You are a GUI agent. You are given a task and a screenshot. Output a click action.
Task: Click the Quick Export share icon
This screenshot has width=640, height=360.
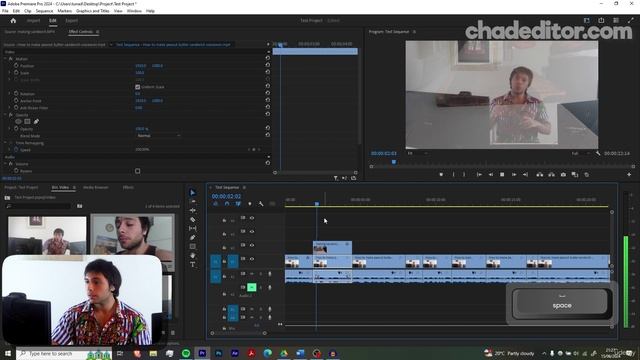(601, 20)
